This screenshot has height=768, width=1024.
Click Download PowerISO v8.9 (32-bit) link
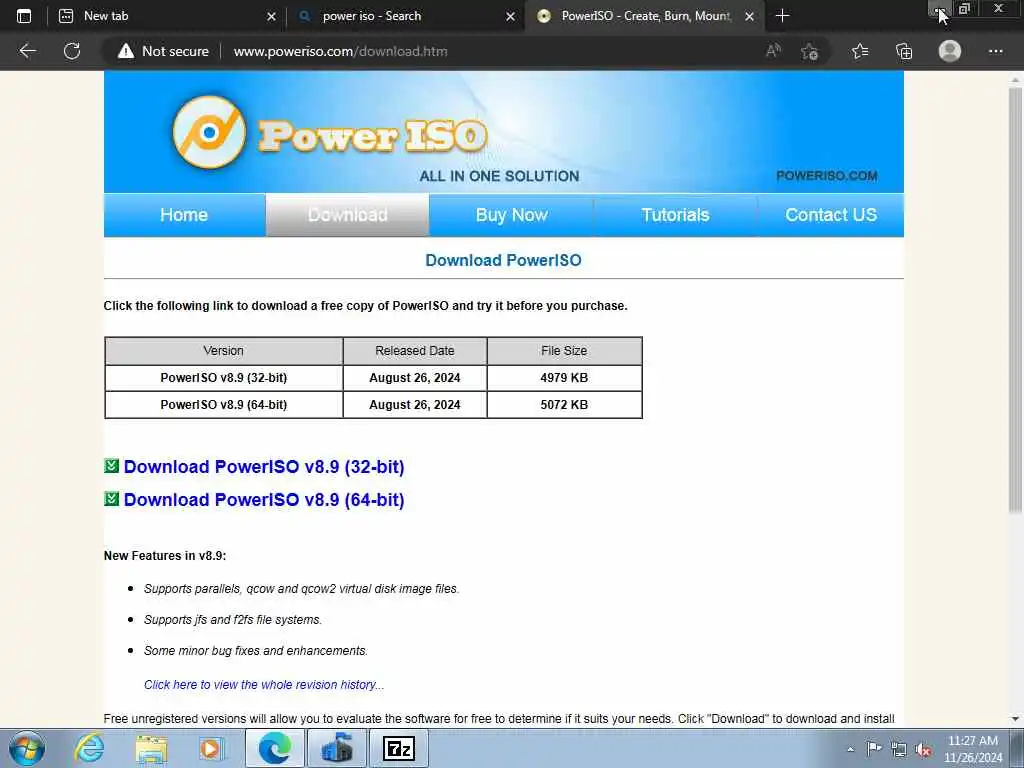click(x=264, y=467)
